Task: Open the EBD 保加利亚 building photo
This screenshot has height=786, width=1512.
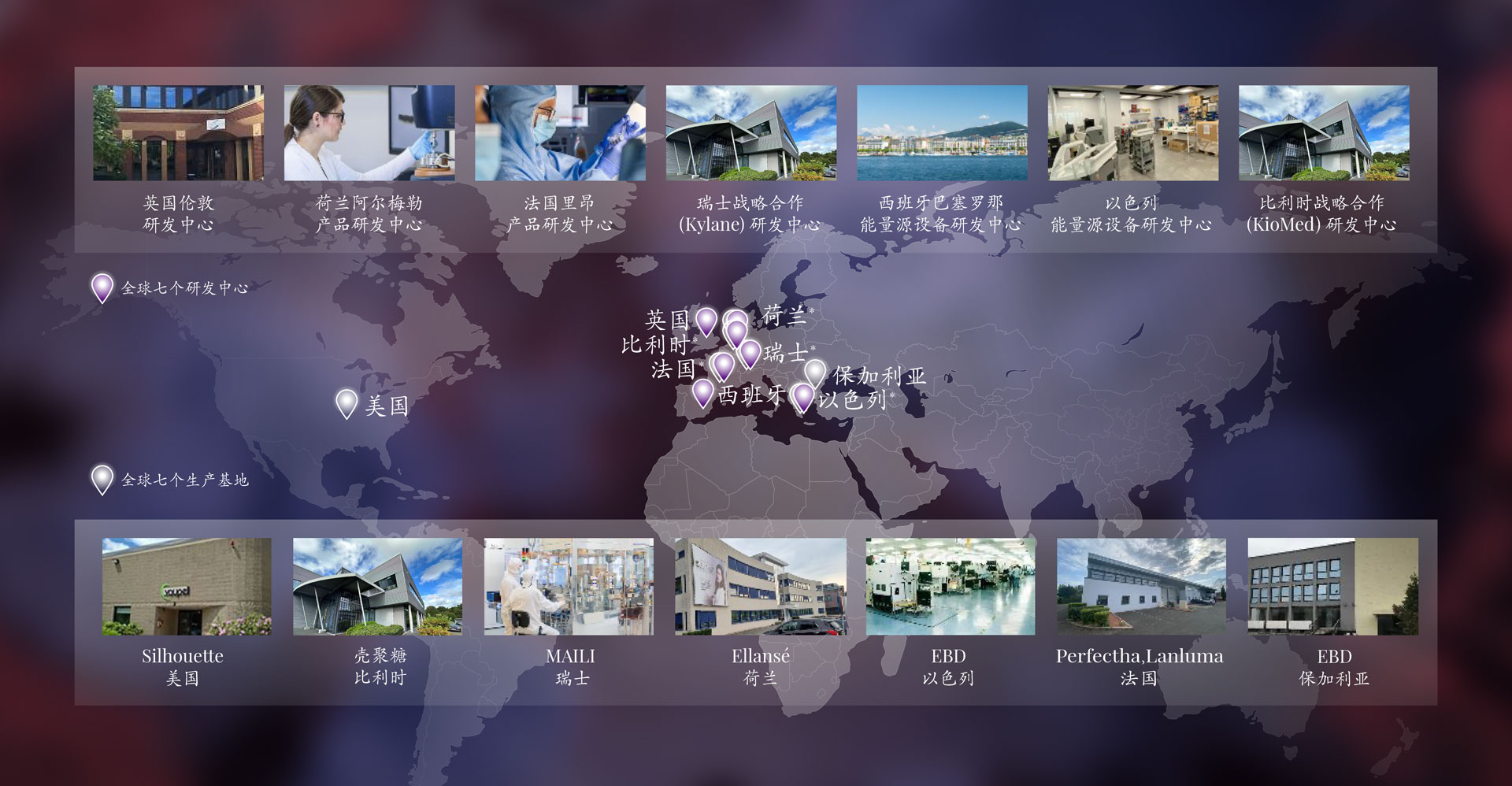Action: (x=1332, y=587)
